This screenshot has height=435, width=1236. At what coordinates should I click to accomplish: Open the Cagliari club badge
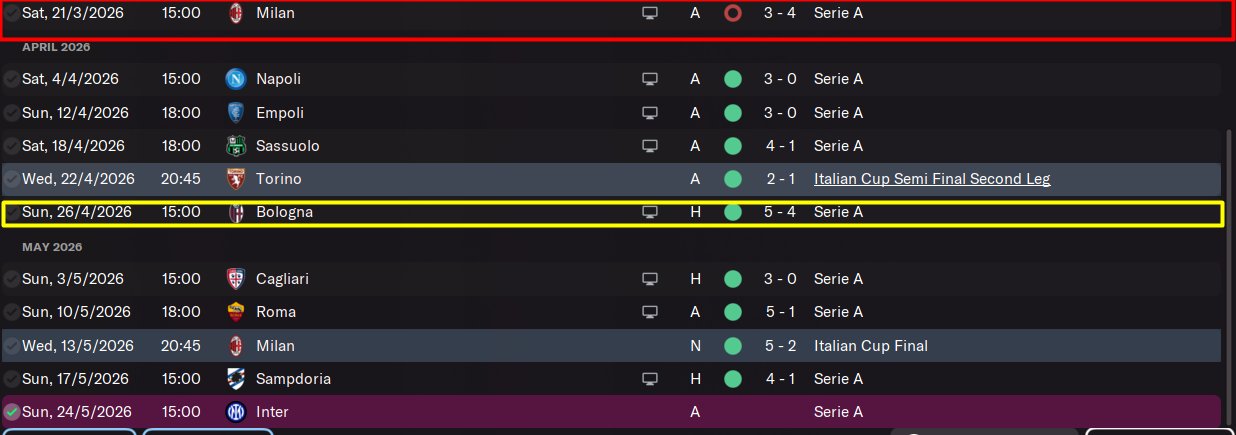coord(236,279)
